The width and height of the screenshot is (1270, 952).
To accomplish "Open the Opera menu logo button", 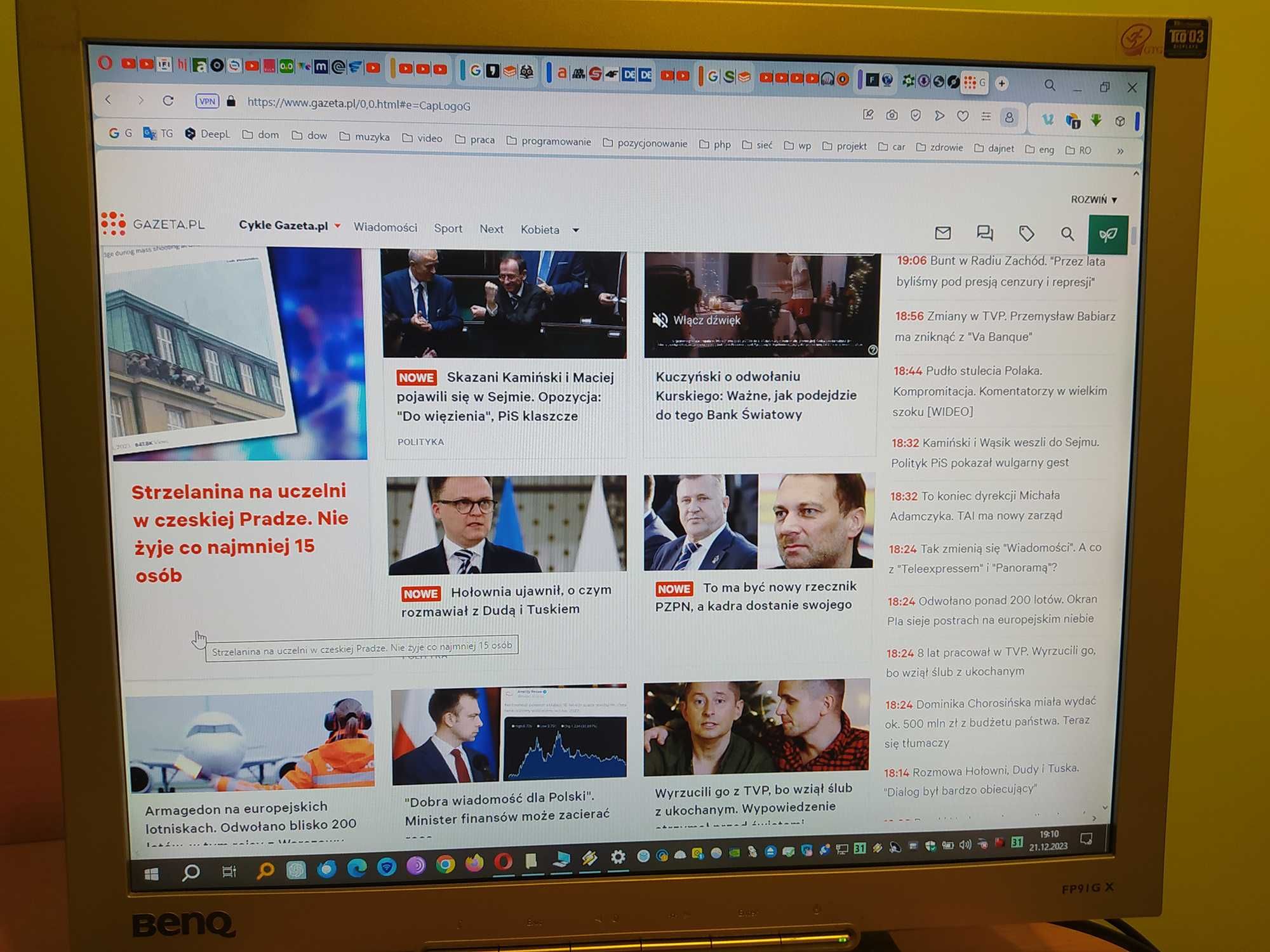I will click(x=105, y=63).
